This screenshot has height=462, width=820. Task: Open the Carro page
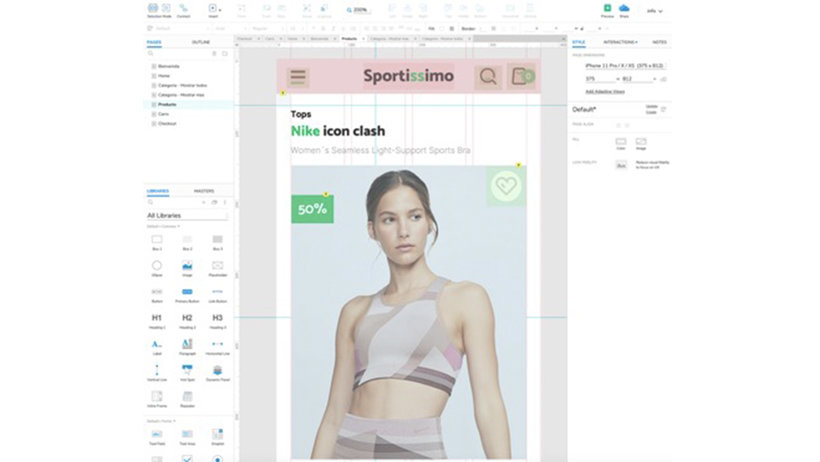(x=163, y=114)
